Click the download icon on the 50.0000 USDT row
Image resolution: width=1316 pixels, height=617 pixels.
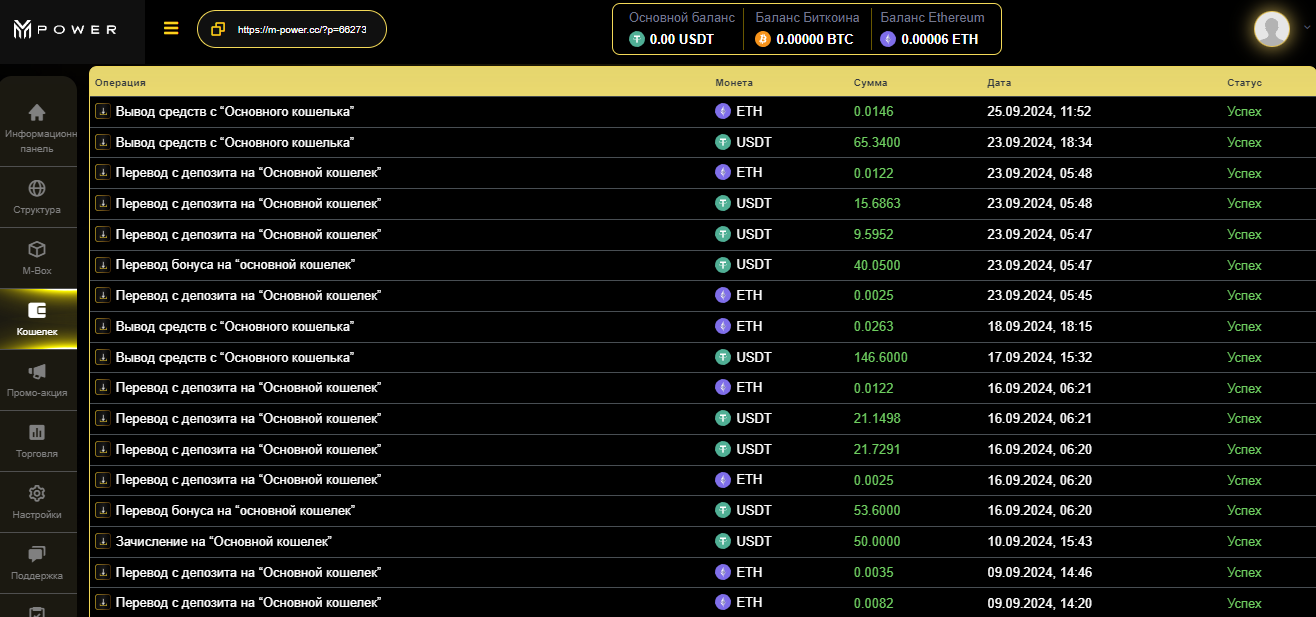pos(101,541)
